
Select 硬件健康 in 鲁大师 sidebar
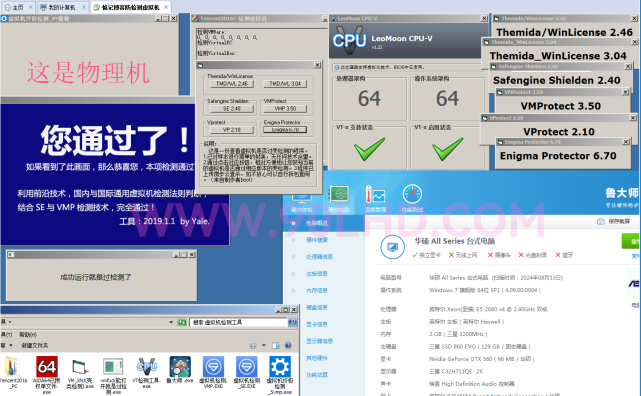(x=317, y=240)
